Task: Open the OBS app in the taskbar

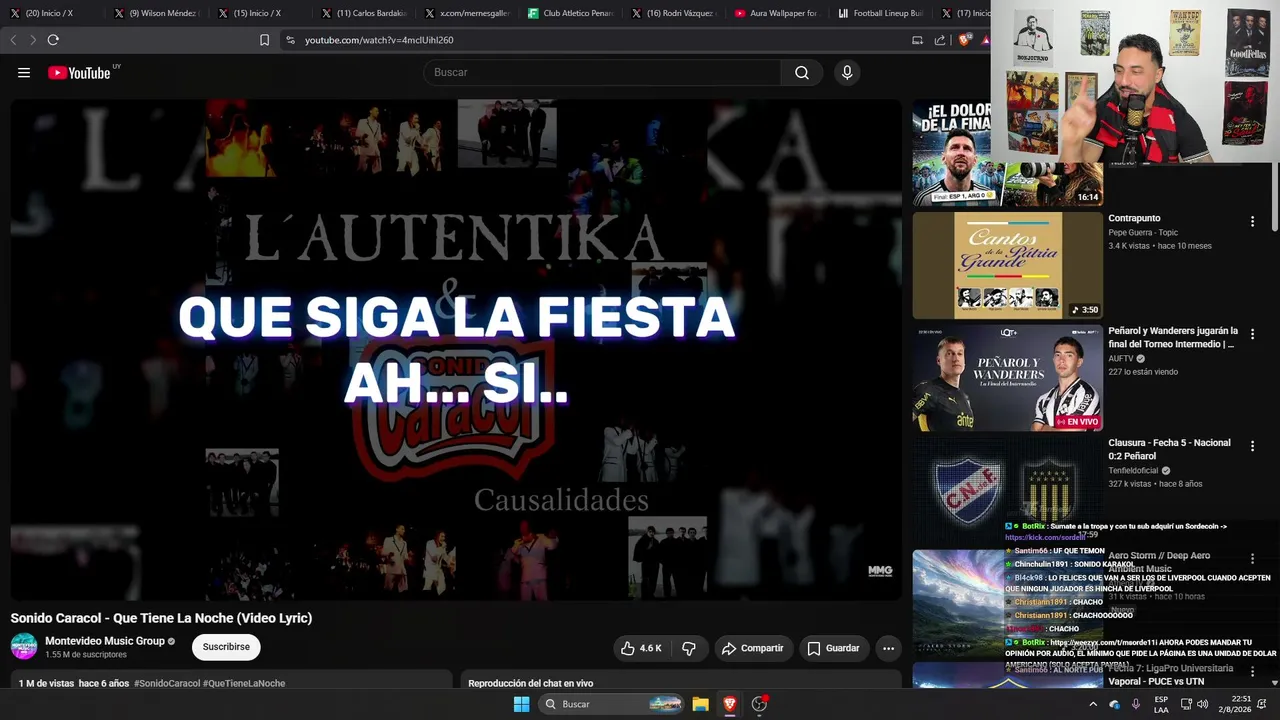Action: (x=759, y=704)
